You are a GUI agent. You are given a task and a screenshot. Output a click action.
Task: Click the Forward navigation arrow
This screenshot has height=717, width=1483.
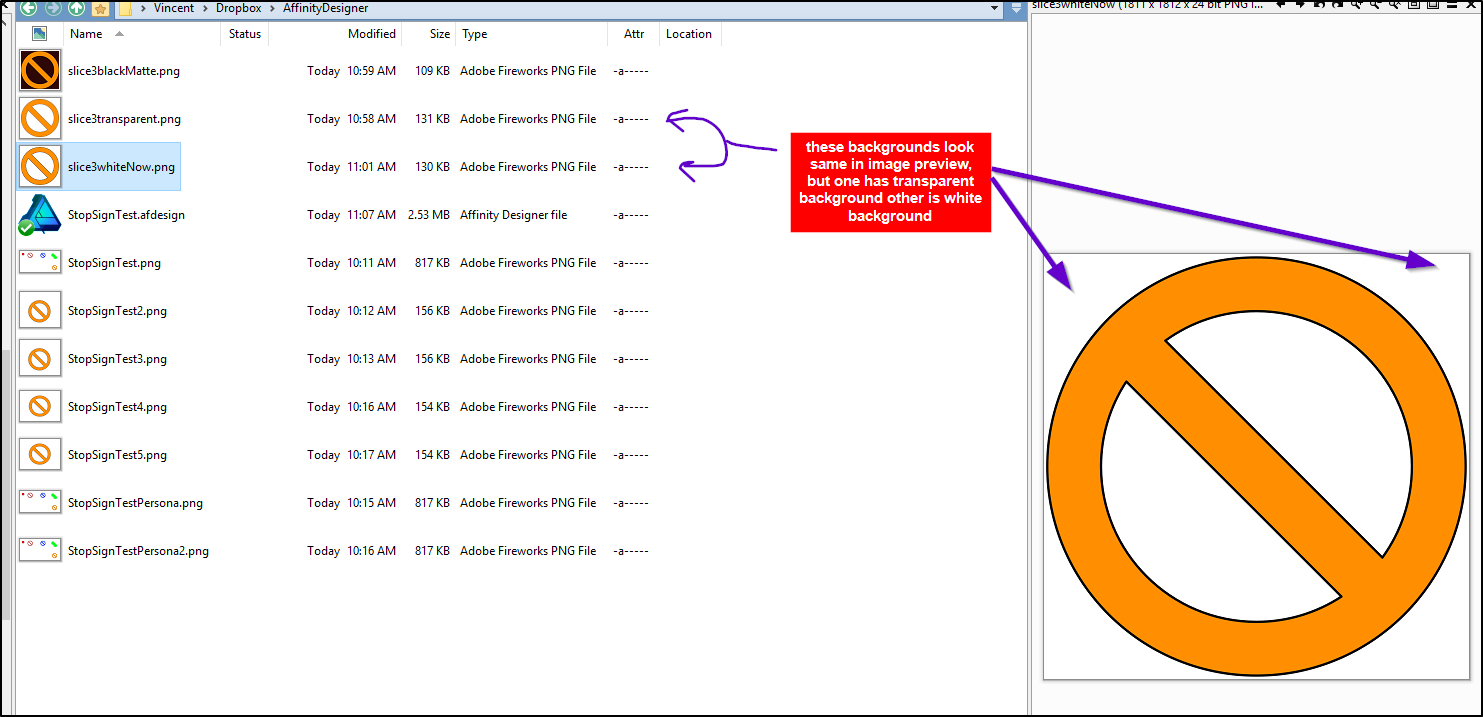pyautogui.click(x=53, y=8)
